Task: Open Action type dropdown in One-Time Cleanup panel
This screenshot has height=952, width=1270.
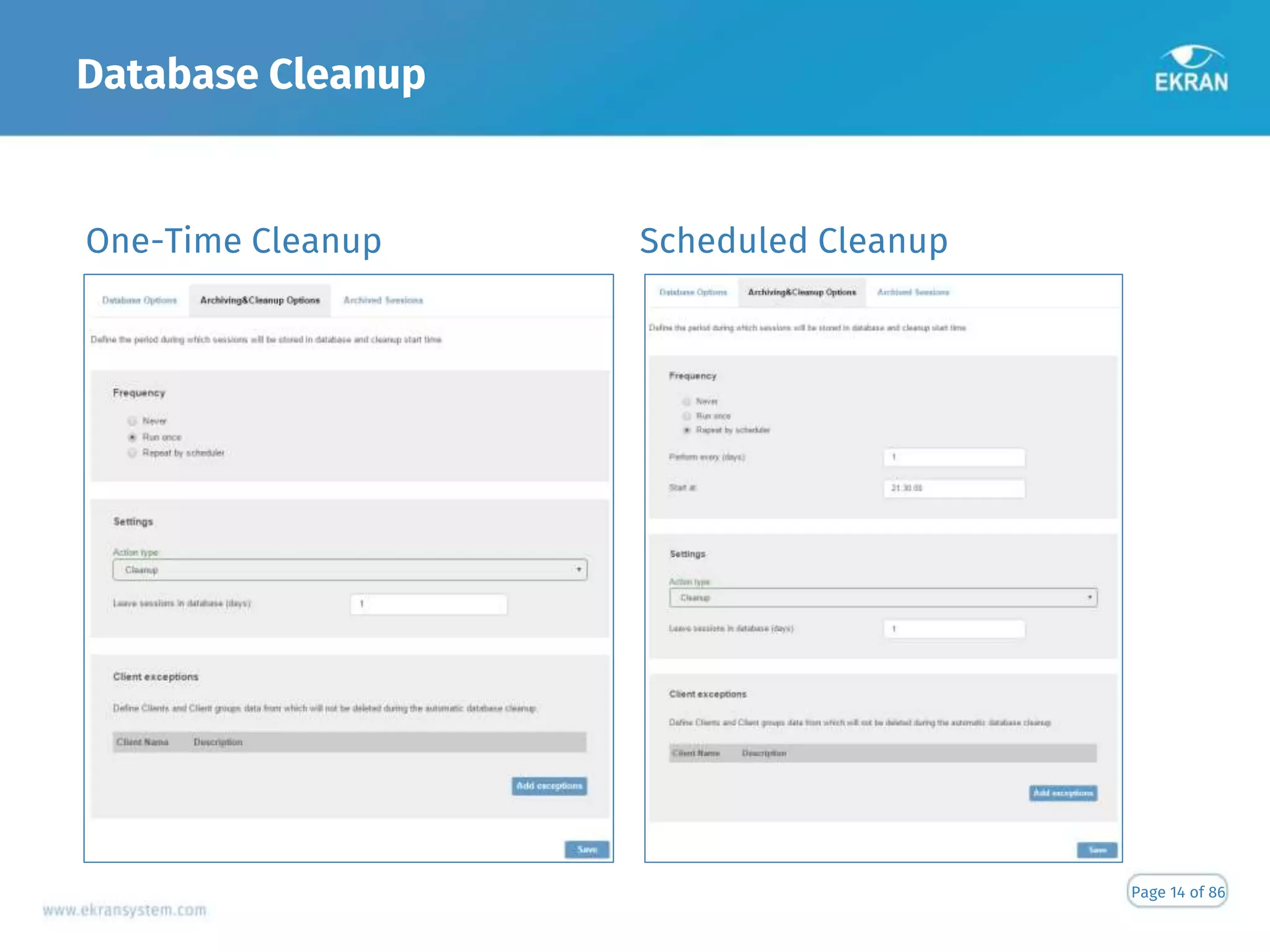Action: 350,570
